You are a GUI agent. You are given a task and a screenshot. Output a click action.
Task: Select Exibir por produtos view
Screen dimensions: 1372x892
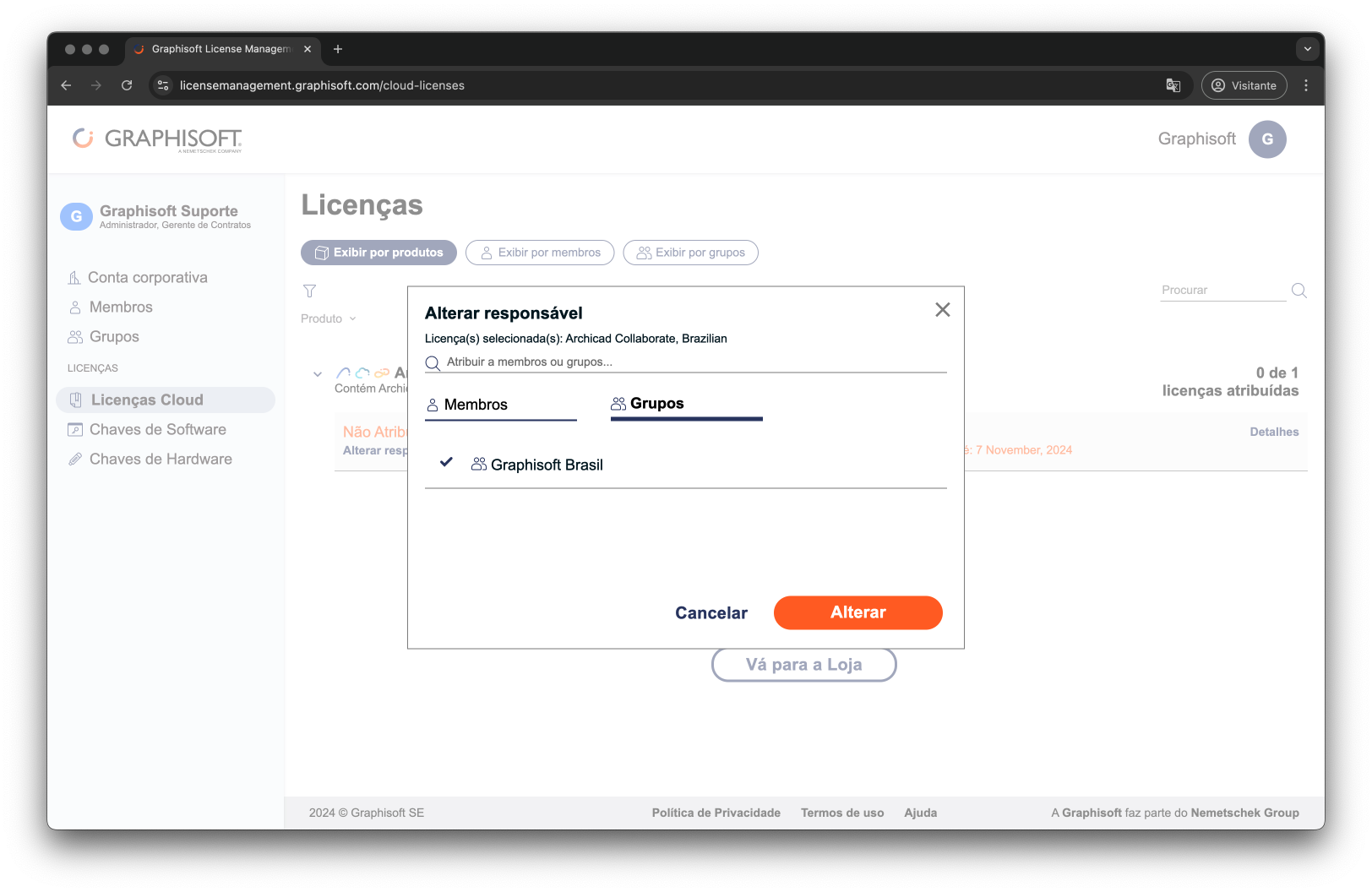coord(378,253)
